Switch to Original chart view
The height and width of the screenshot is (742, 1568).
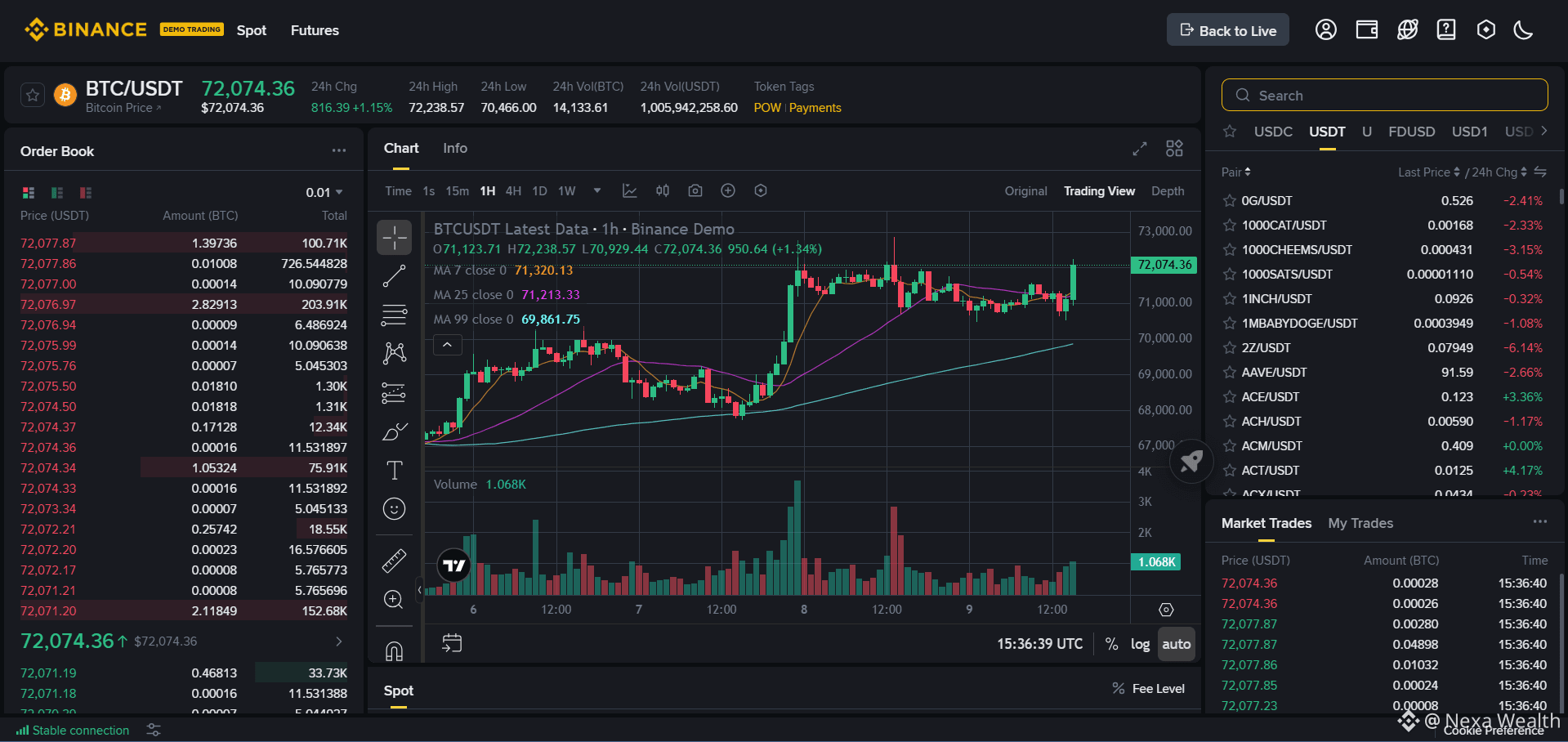pyautogui.click(x=1025, y=190)
